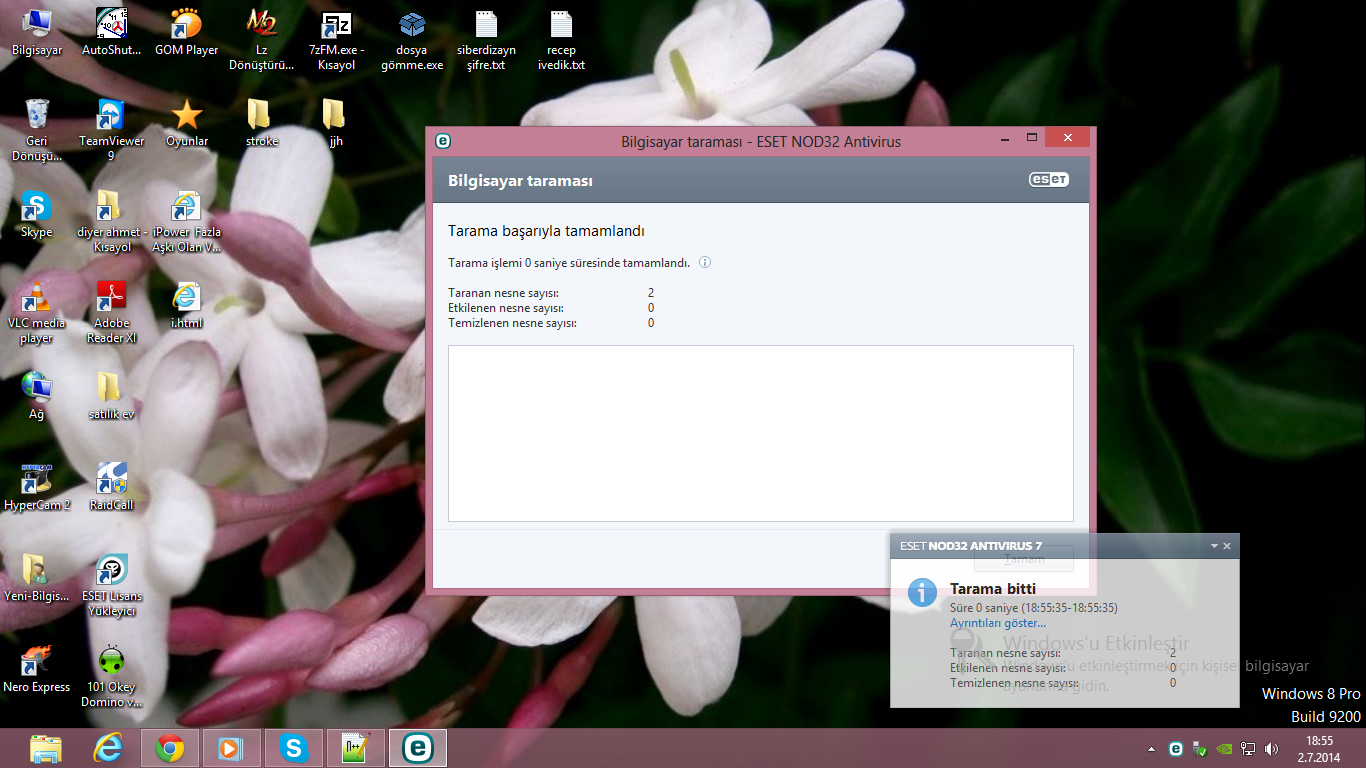Select the TeamViewer 9 desktop icon
The width and height of the screenshot is (1366, 768).
pyautogui.click(x=111, y=130)
